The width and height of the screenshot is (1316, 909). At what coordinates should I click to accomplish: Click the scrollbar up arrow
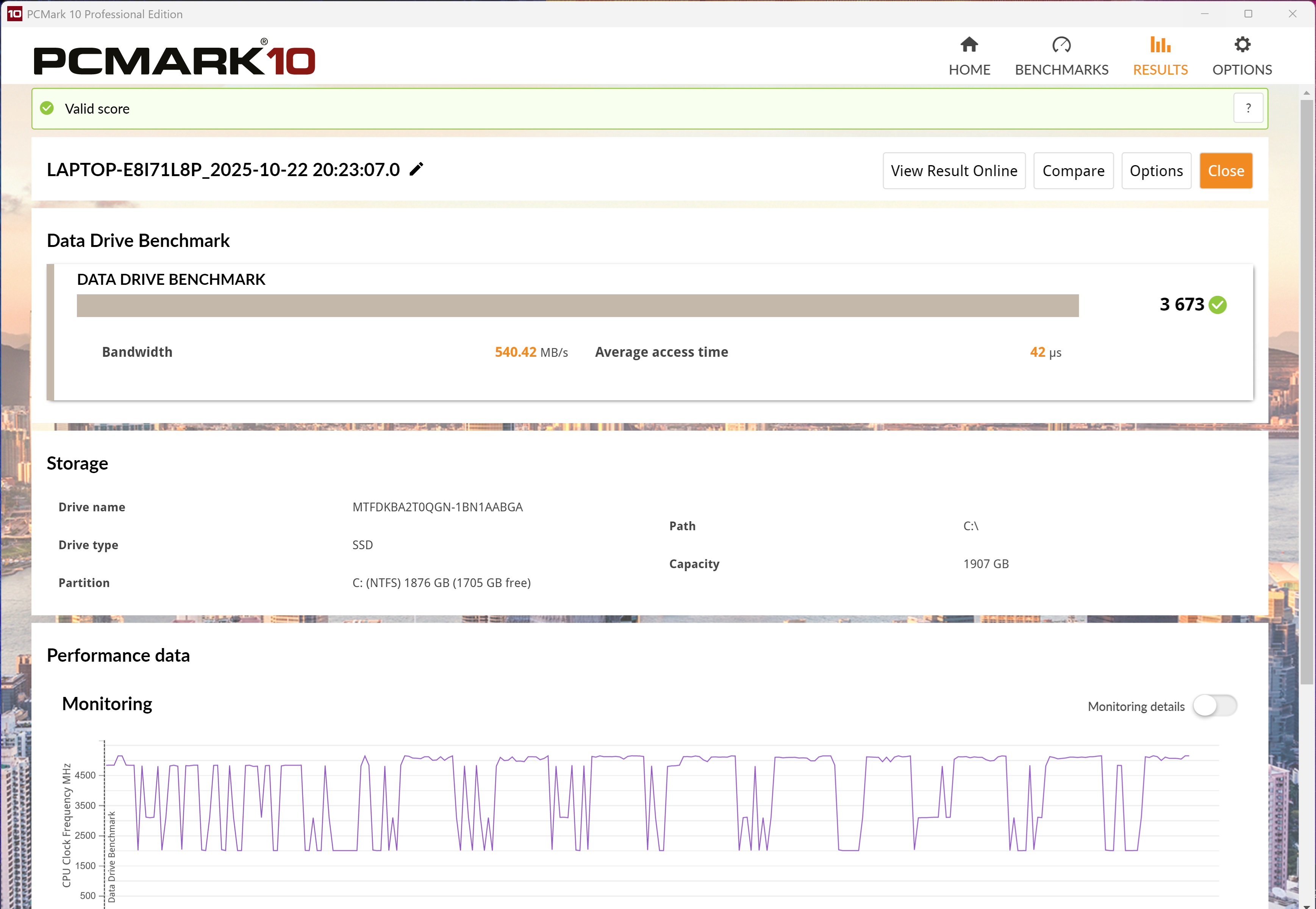tap(1306, 93)
